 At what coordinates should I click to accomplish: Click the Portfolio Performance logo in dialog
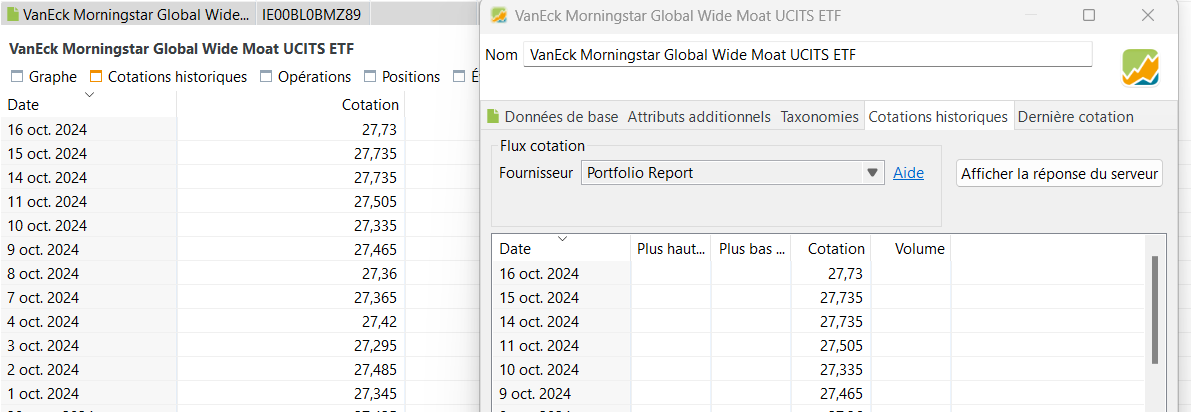click(x=1140, y=67)
